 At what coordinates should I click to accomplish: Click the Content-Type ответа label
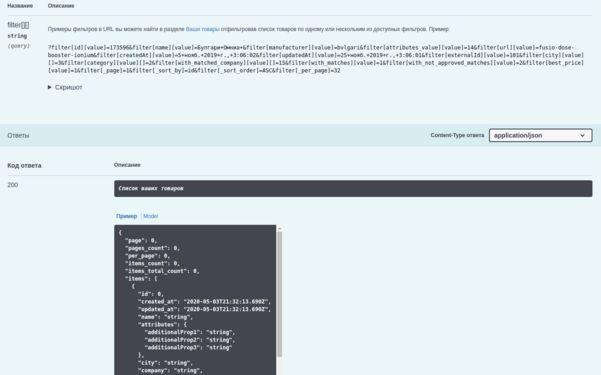click(457, 135)
